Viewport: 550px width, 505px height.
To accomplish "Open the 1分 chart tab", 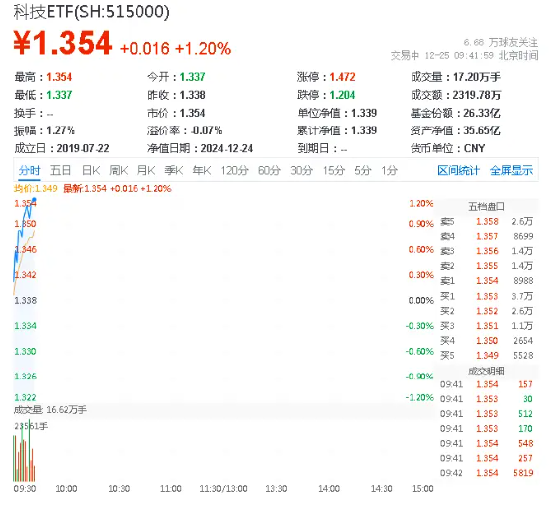I will point(389,171).
